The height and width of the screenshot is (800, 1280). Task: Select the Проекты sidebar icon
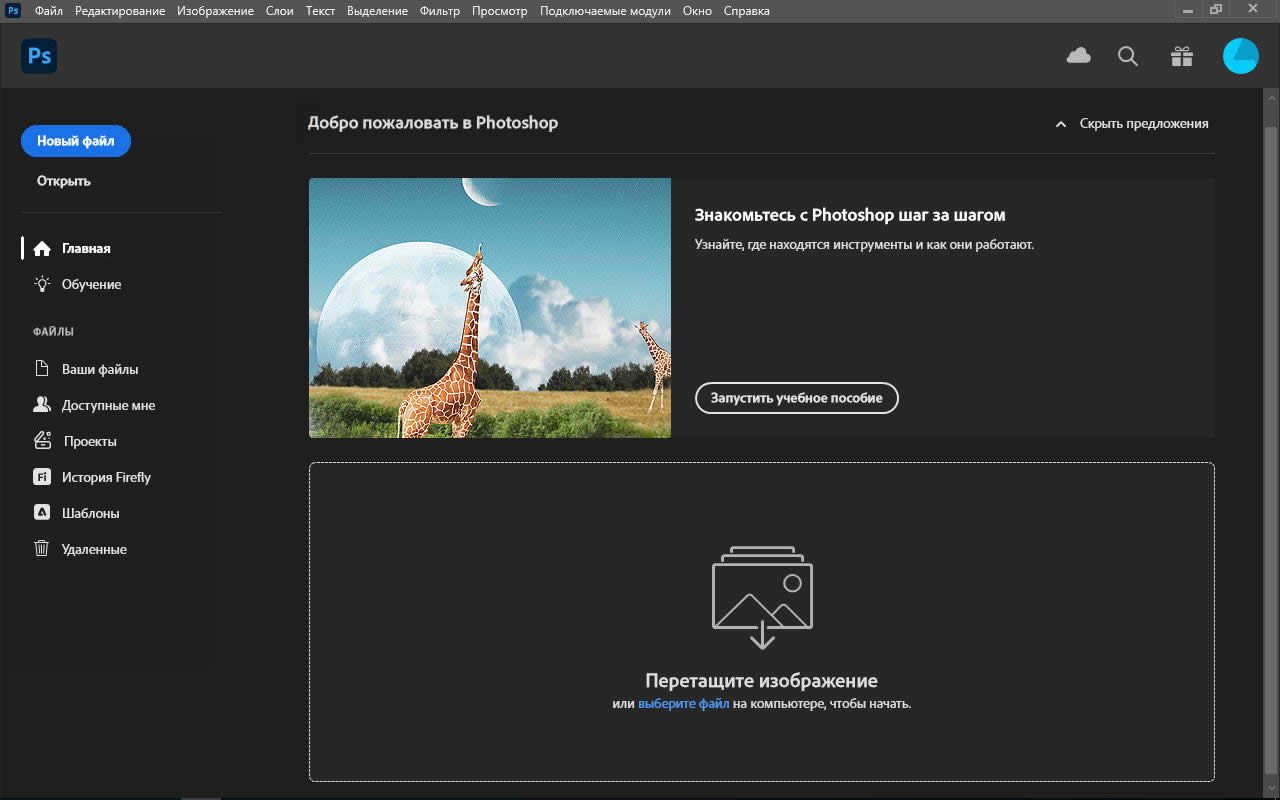pyautogui.click(x=42, y=441)
